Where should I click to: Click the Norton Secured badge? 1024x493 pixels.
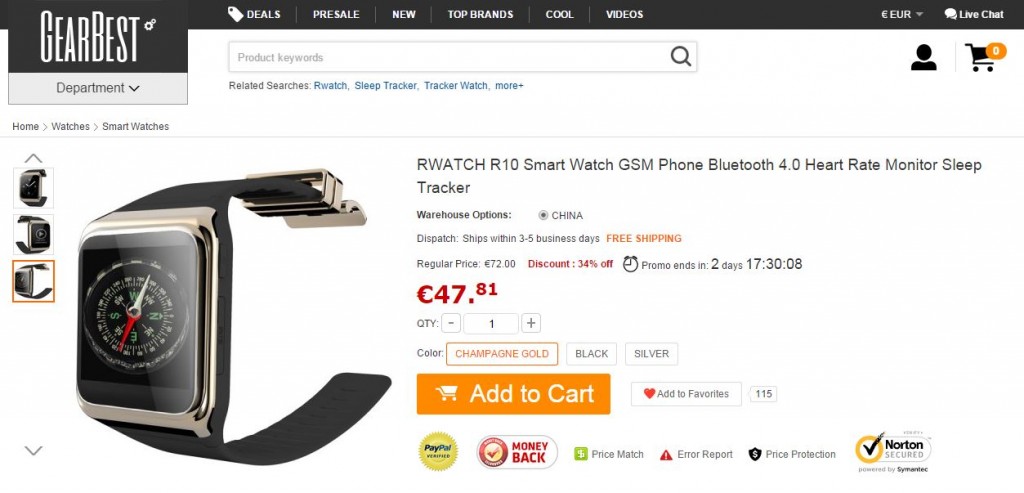pyautogui.click(x=893, y=452)
